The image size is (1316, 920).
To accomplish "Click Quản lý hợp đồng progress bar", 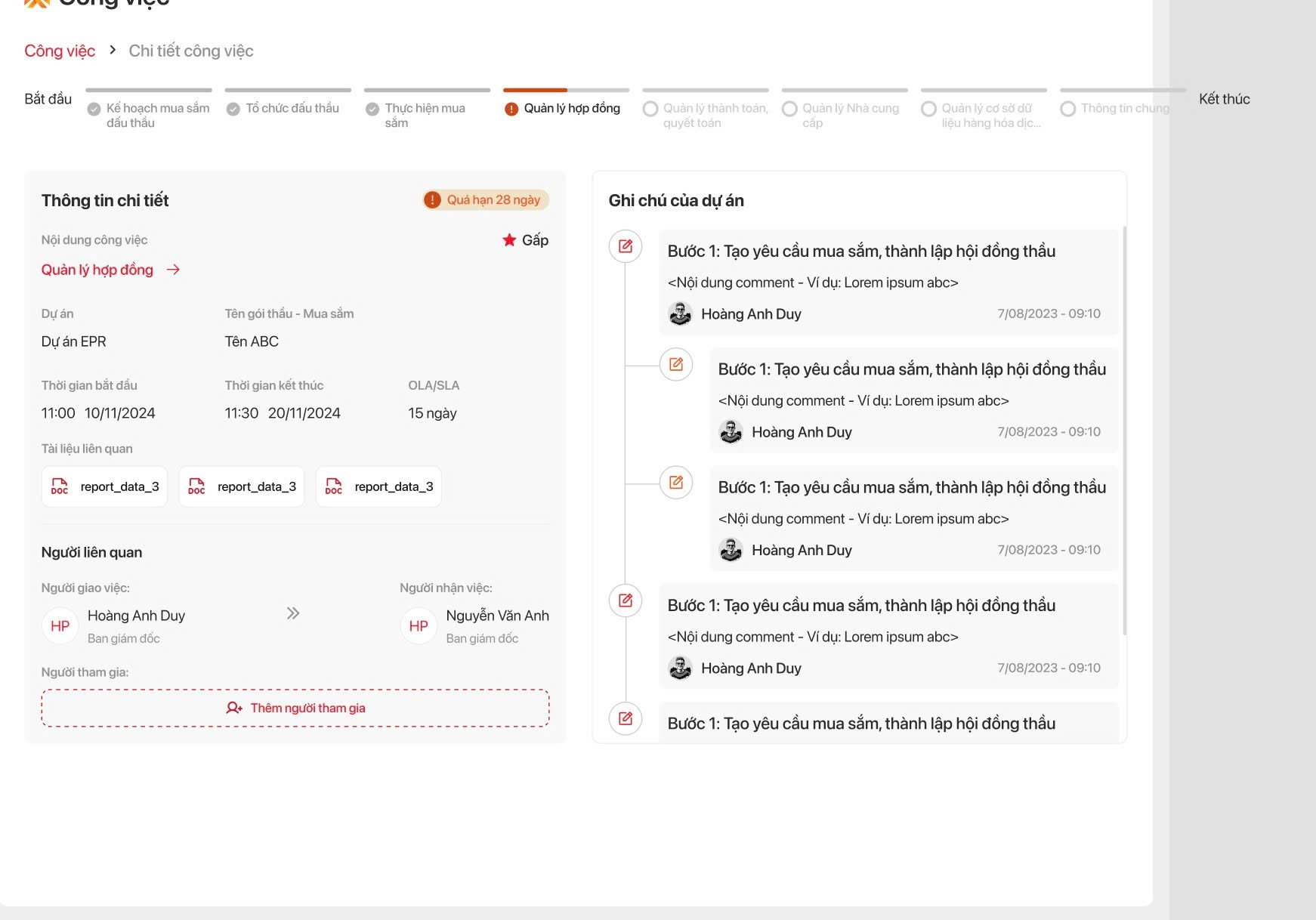I will click(566, 91).
